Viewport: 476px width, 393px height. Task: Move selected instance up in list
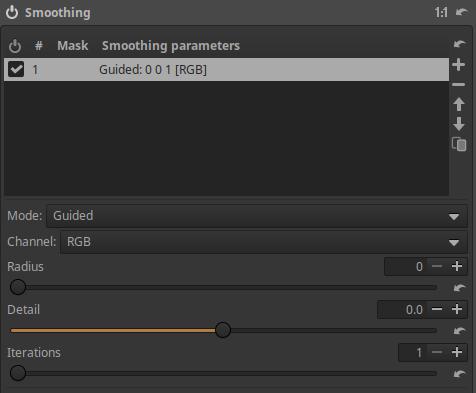coord(459,104)
